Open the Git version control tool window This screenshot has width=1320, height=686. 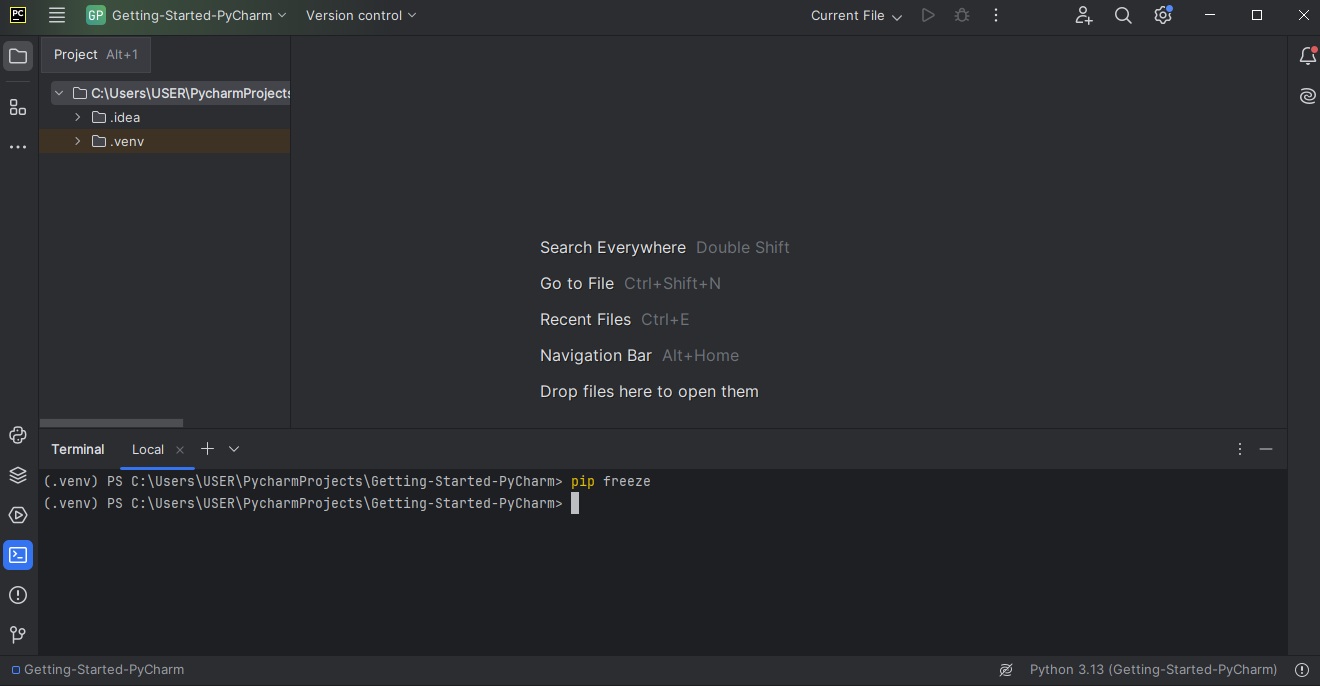[18, 635]
